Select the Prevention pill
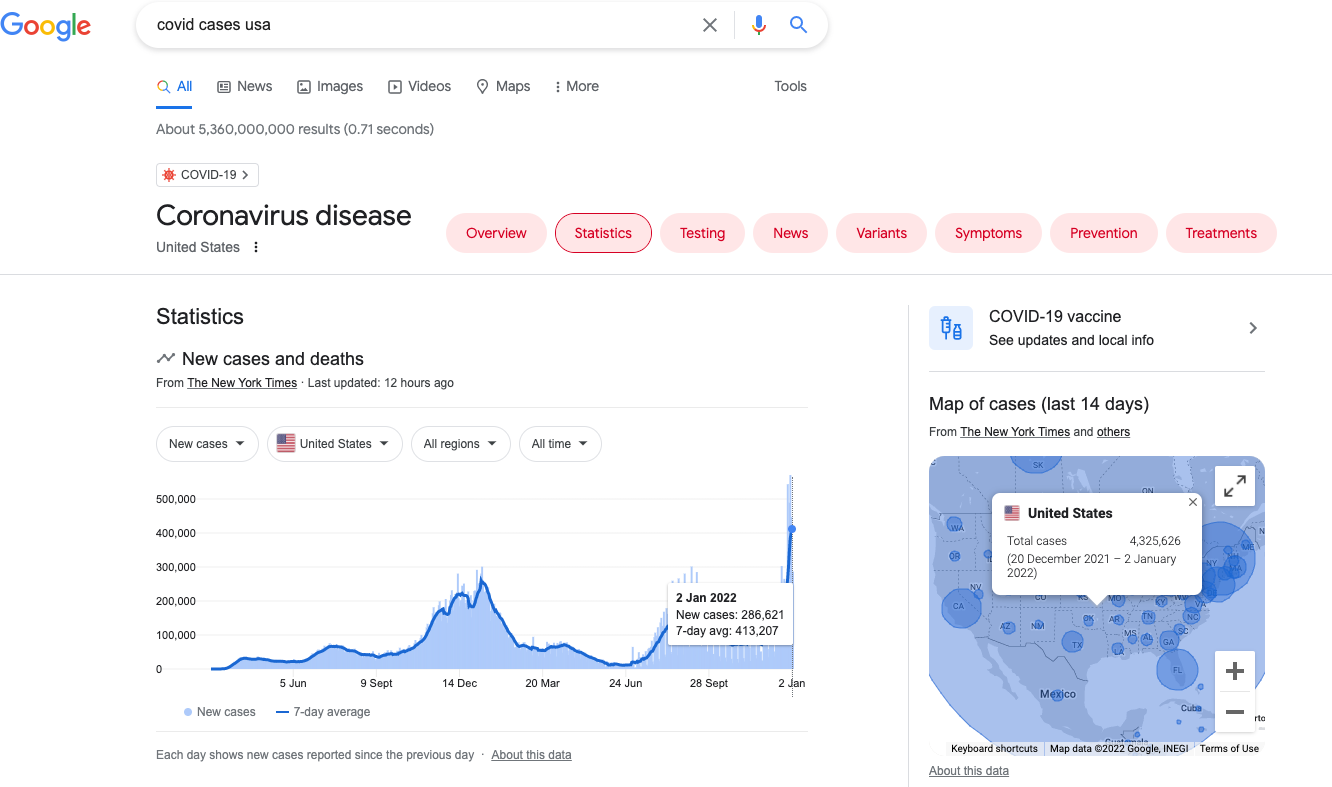1332x787 pixels. click(1104, 233)
